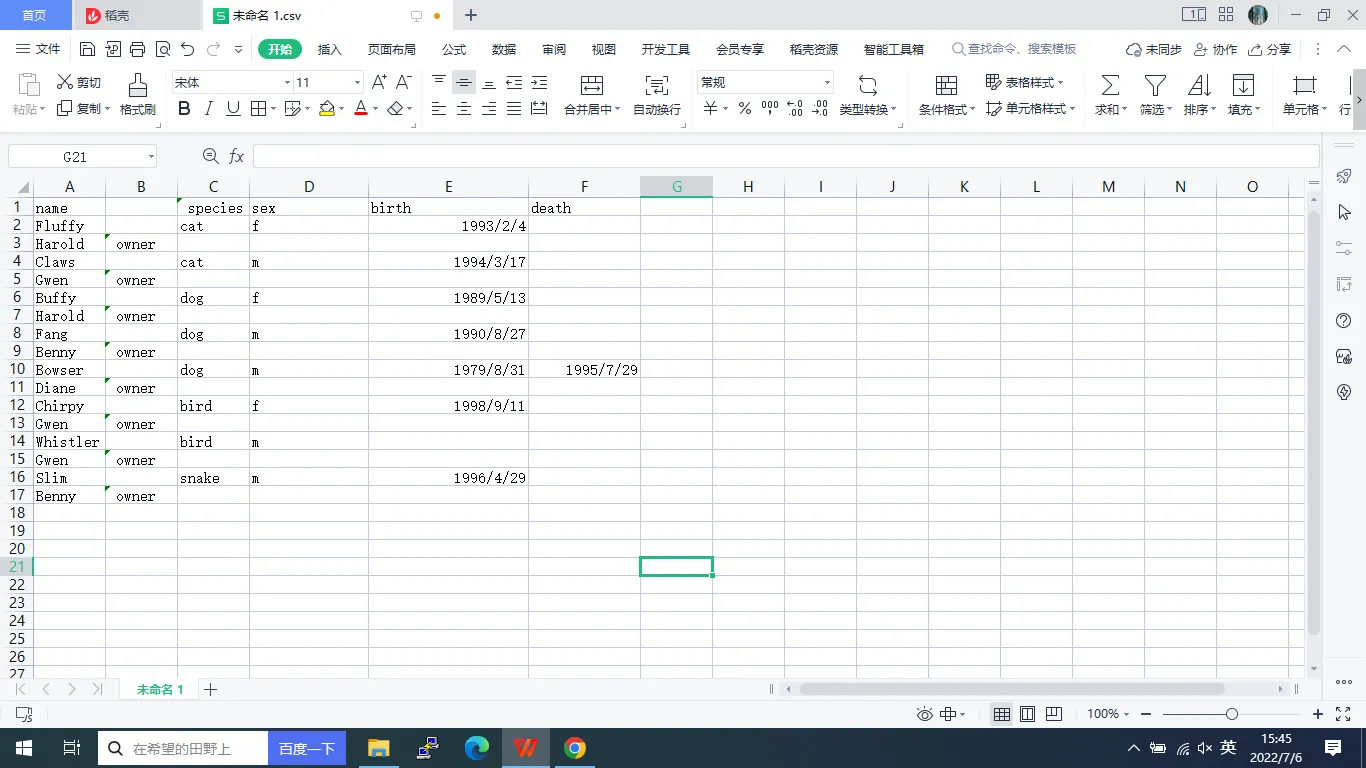Click the Sum (求和) sigma icon
Screen dimensions: 1366x768
pyautogui.click(x=1110, y=85)
